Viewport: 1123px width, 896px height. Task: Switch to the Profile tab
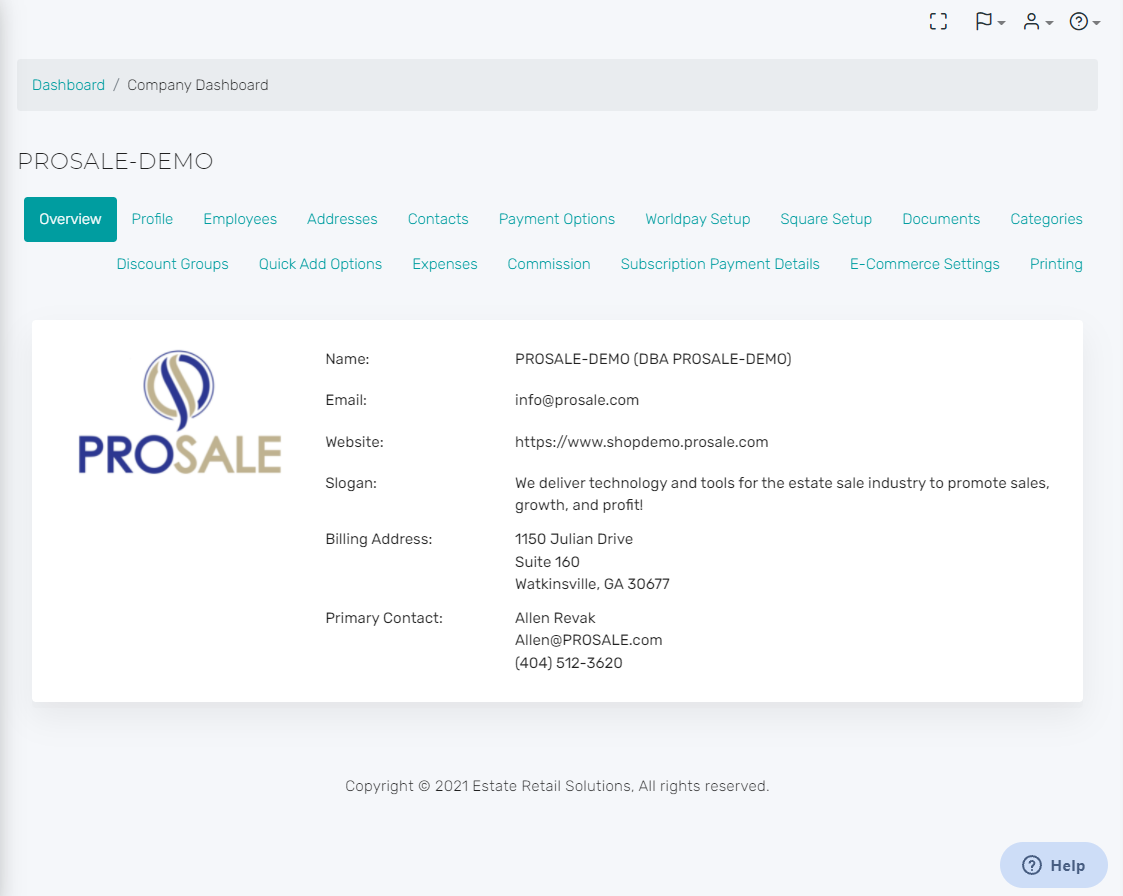(152, 219)
